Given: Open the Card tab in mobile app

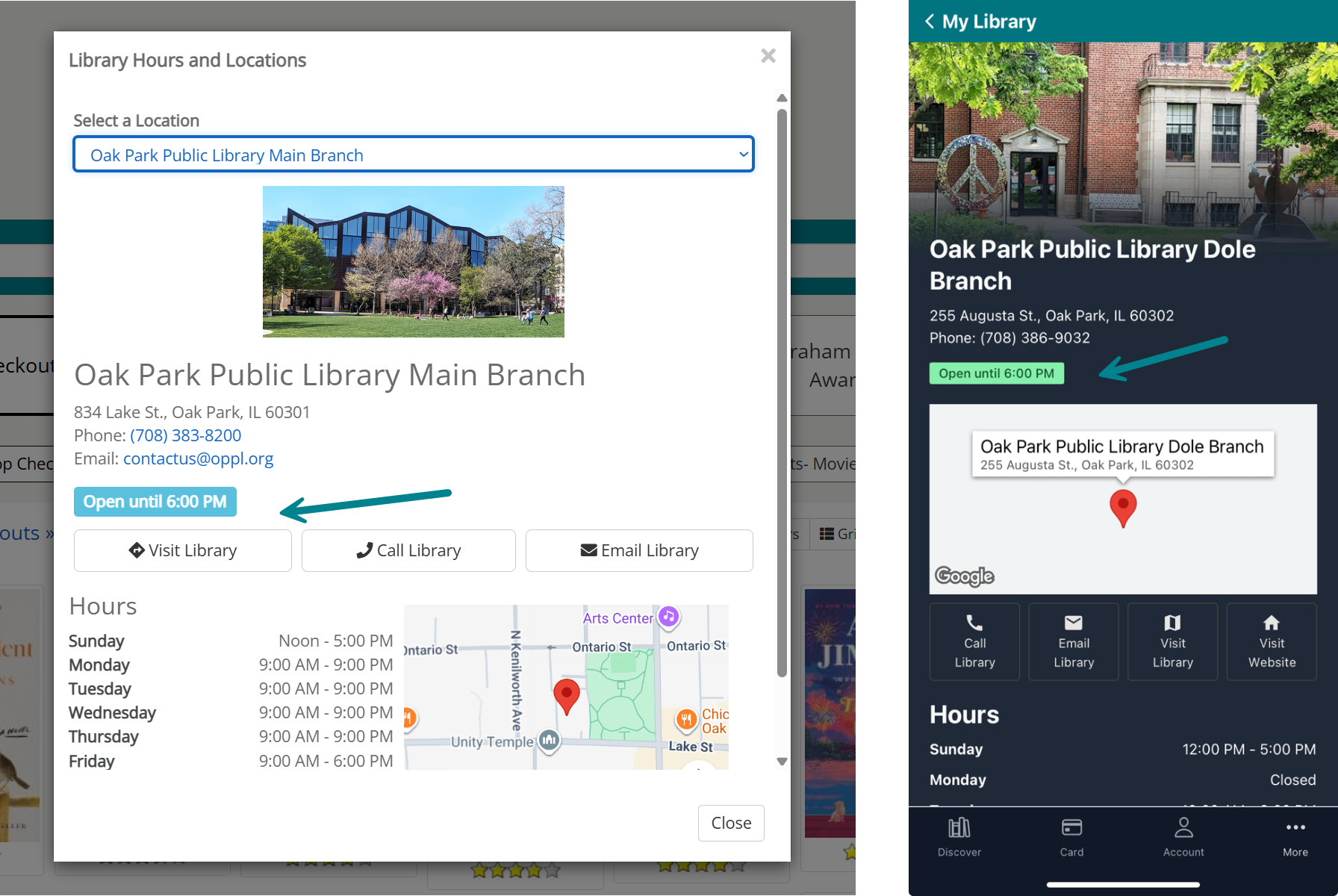Looking at the screenshot, I should 1071,837.
